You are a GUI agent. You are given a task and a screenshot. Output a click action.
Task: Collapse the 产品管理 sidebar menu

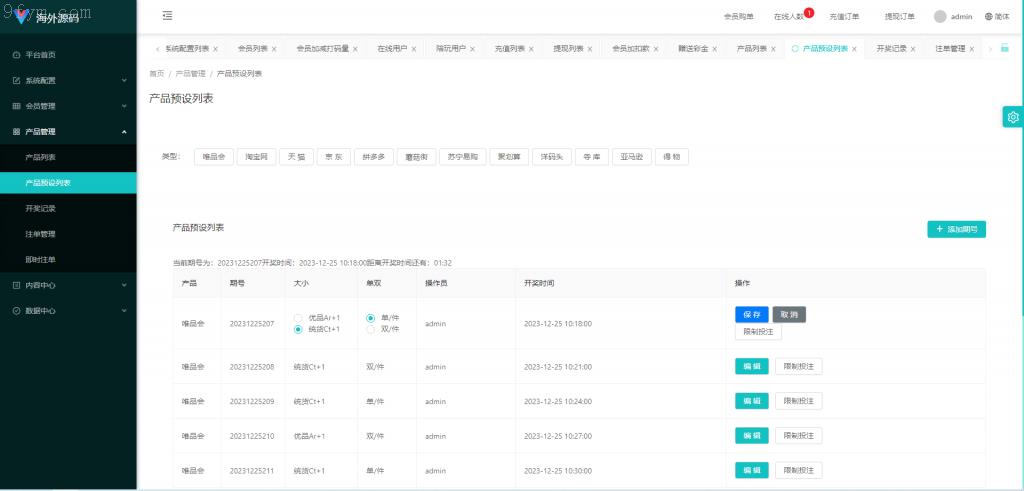(x=68, y=131)
